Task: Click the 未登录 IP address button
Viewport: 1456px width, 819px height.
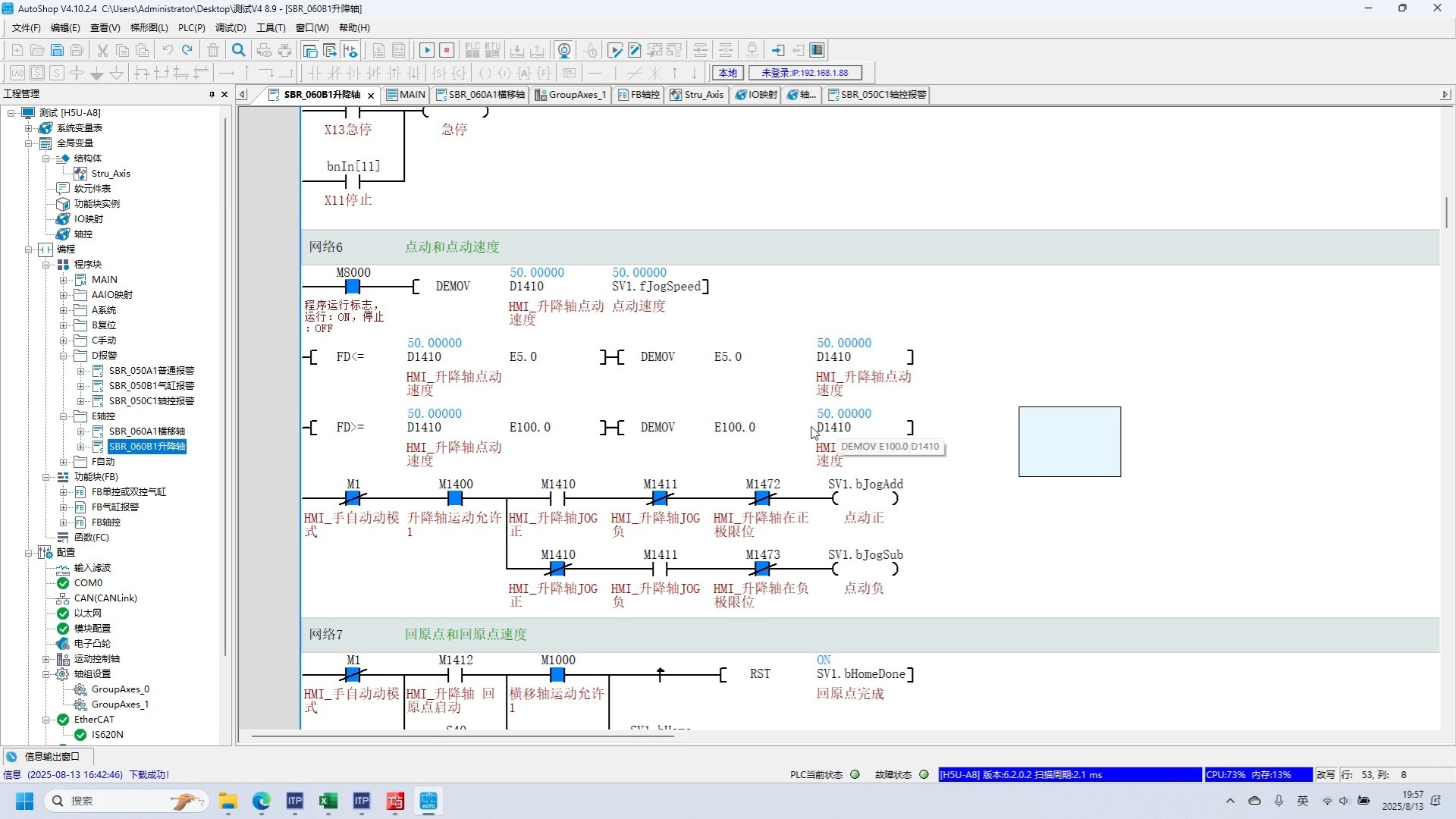Action: pyautogui.click(x=805, y=73)
